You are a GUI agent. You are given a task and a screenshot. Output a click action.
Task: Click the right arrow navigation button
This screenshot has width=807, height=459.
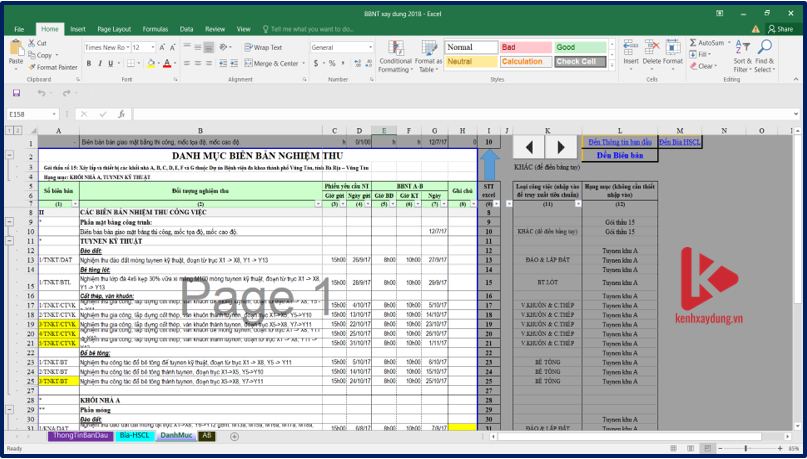(559, 148)
